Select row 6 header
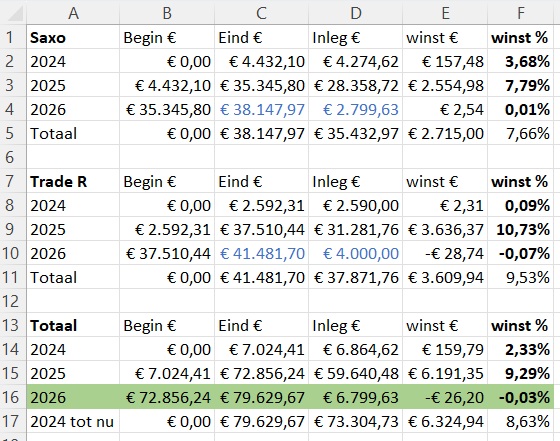The width and height of the screenshot is (560, 441). [13, 157]
